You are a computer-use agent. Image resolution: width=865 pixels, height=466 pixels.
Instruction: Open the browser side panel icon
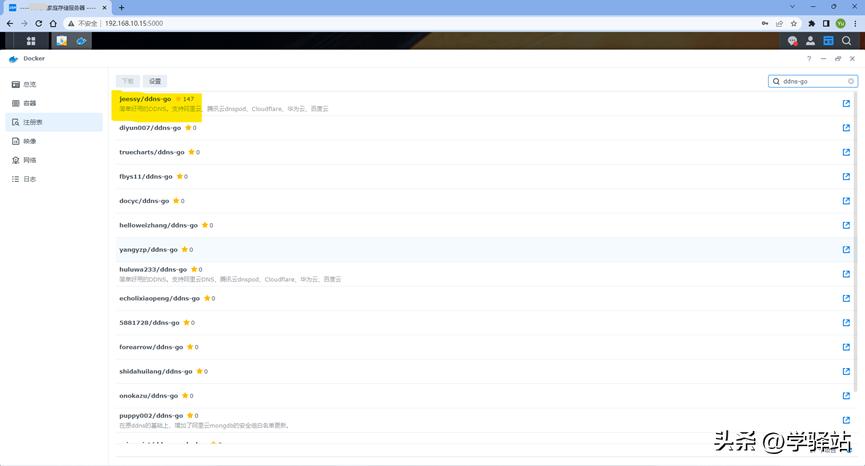click(826, 23)
